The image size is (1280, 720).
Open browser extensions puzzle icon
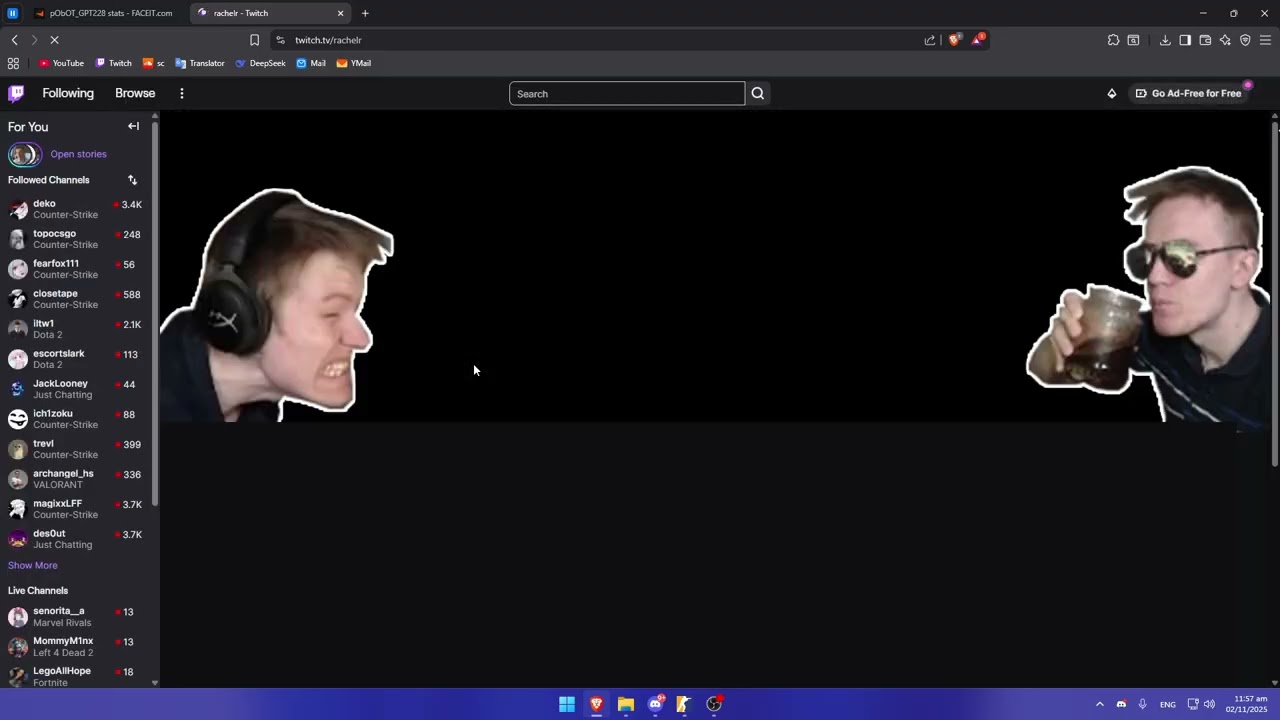(x=1113, y=40)
